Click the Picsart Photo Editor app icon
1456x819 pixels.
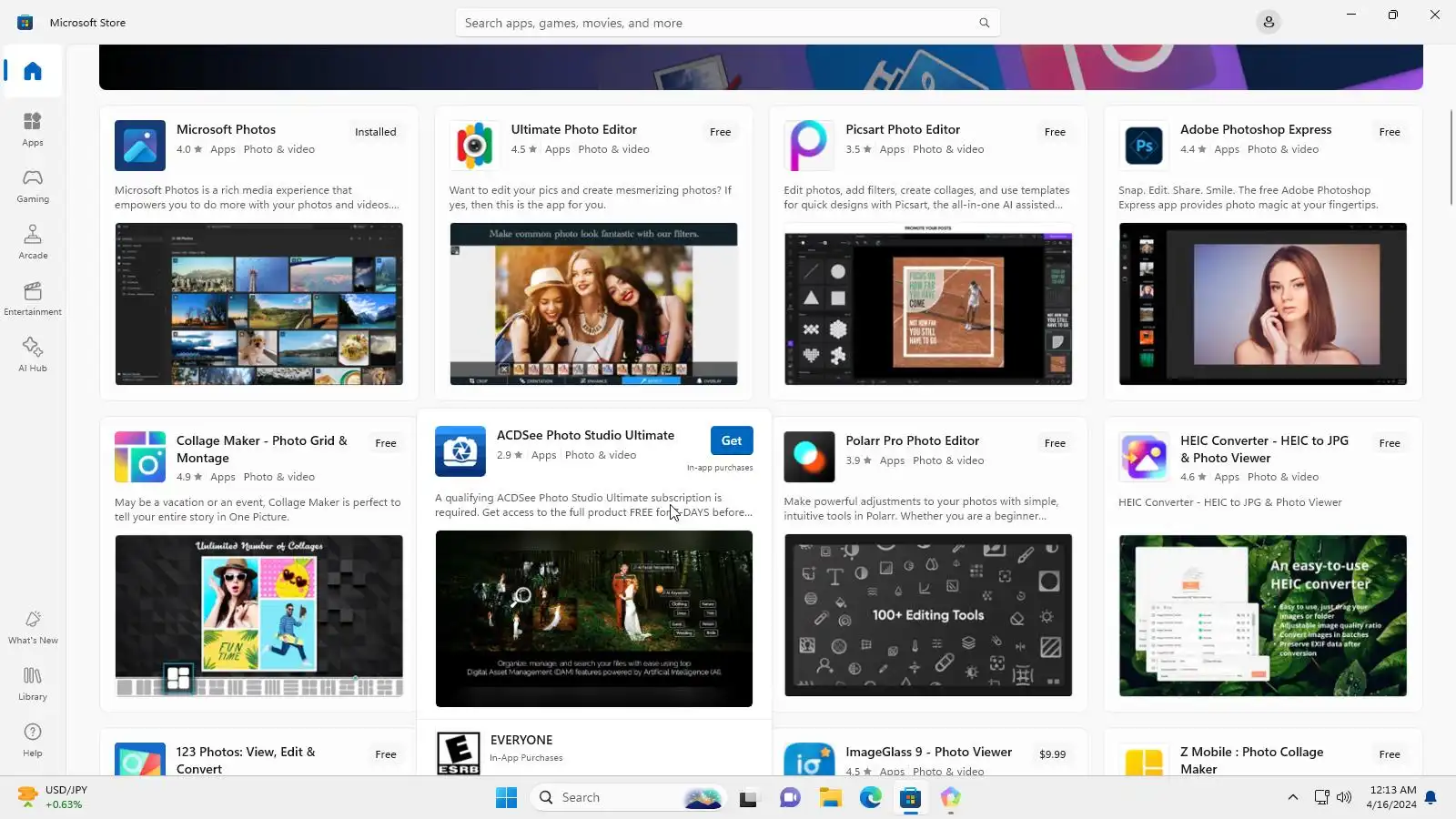(809, 146)
